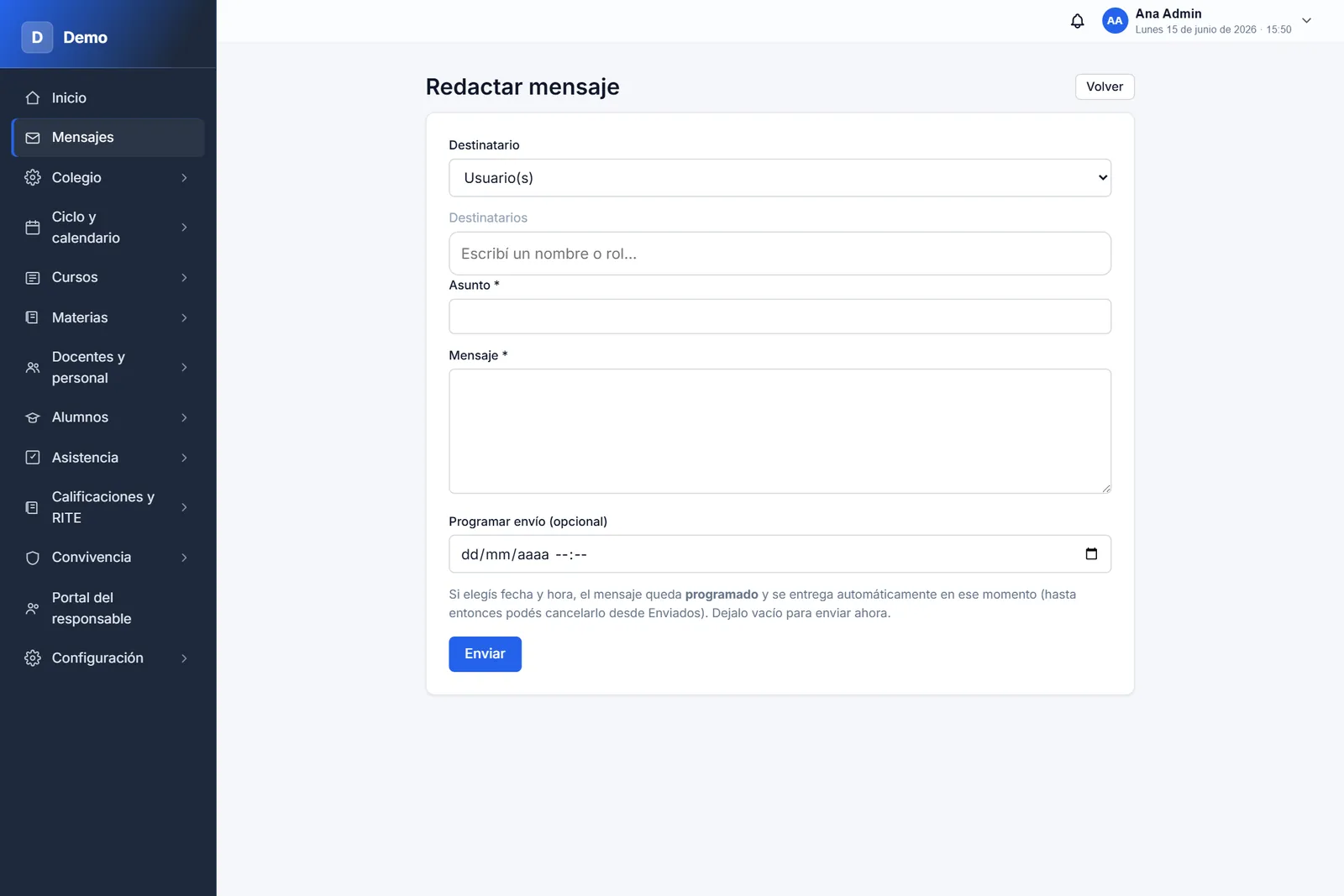The image size is (1344, 896).
Task: Click the Ciclo y calendario label
Action: click(86, 228)
